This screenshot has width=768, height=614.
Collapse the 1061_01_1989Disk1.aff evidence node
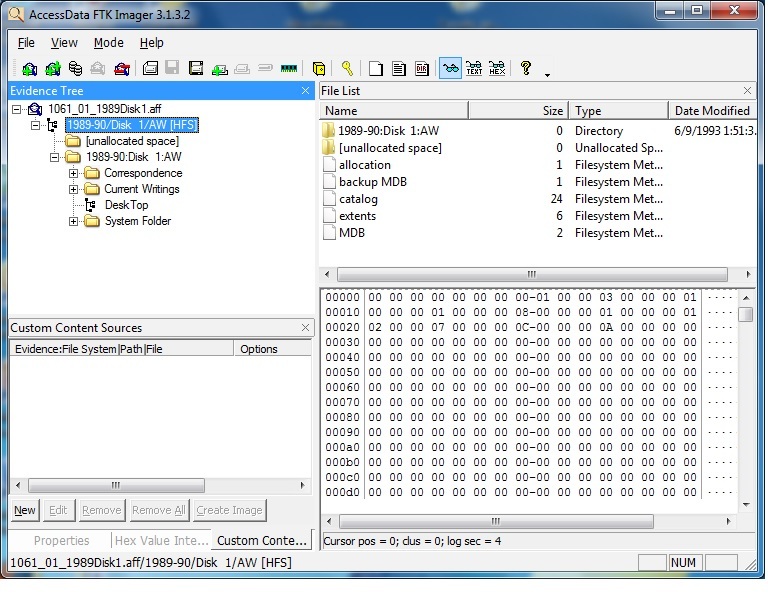coord(17,109)
